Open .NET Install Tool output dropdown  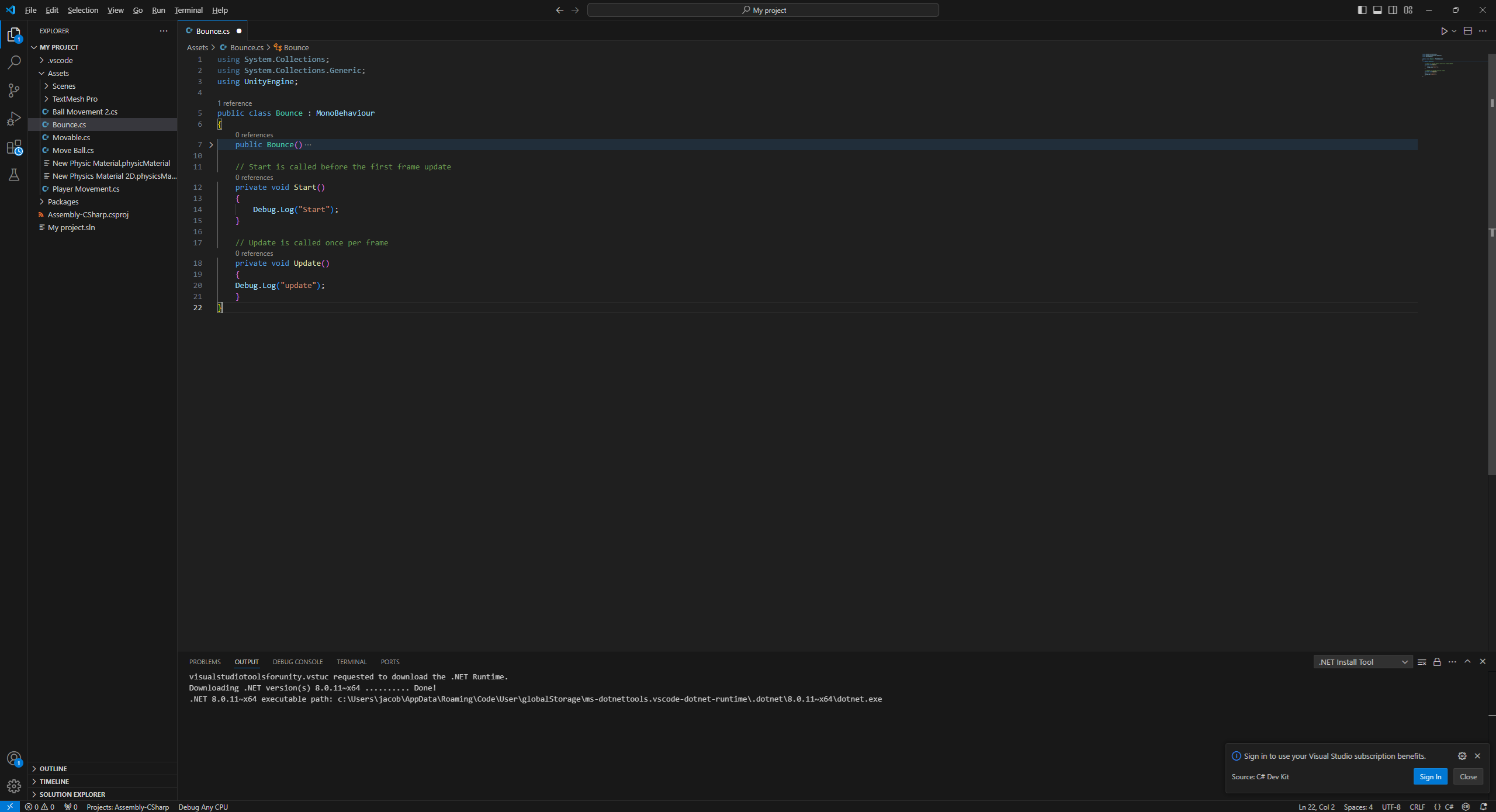[x=1363, y=662]
